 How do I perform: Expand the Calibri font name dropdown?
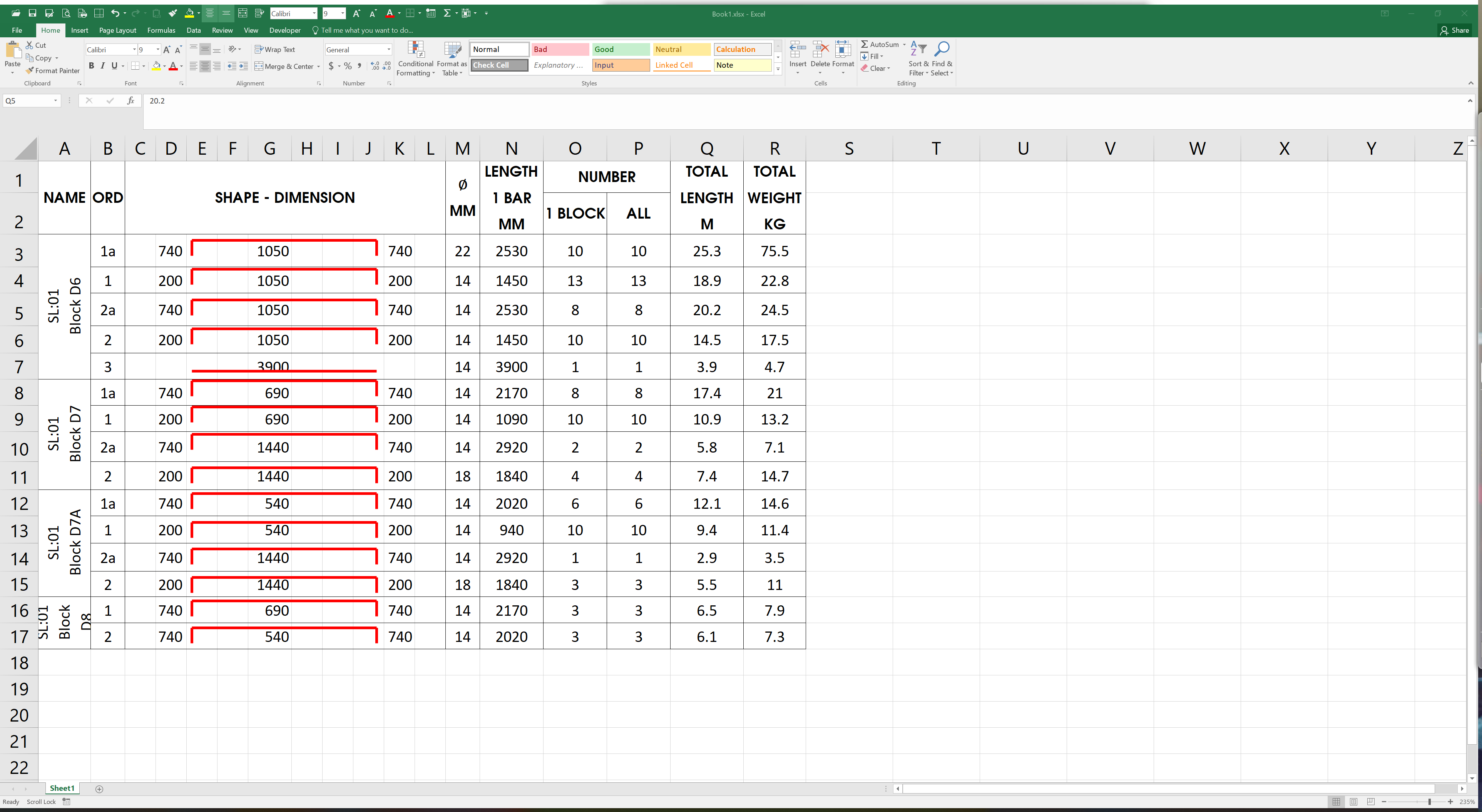click(134, 50)
